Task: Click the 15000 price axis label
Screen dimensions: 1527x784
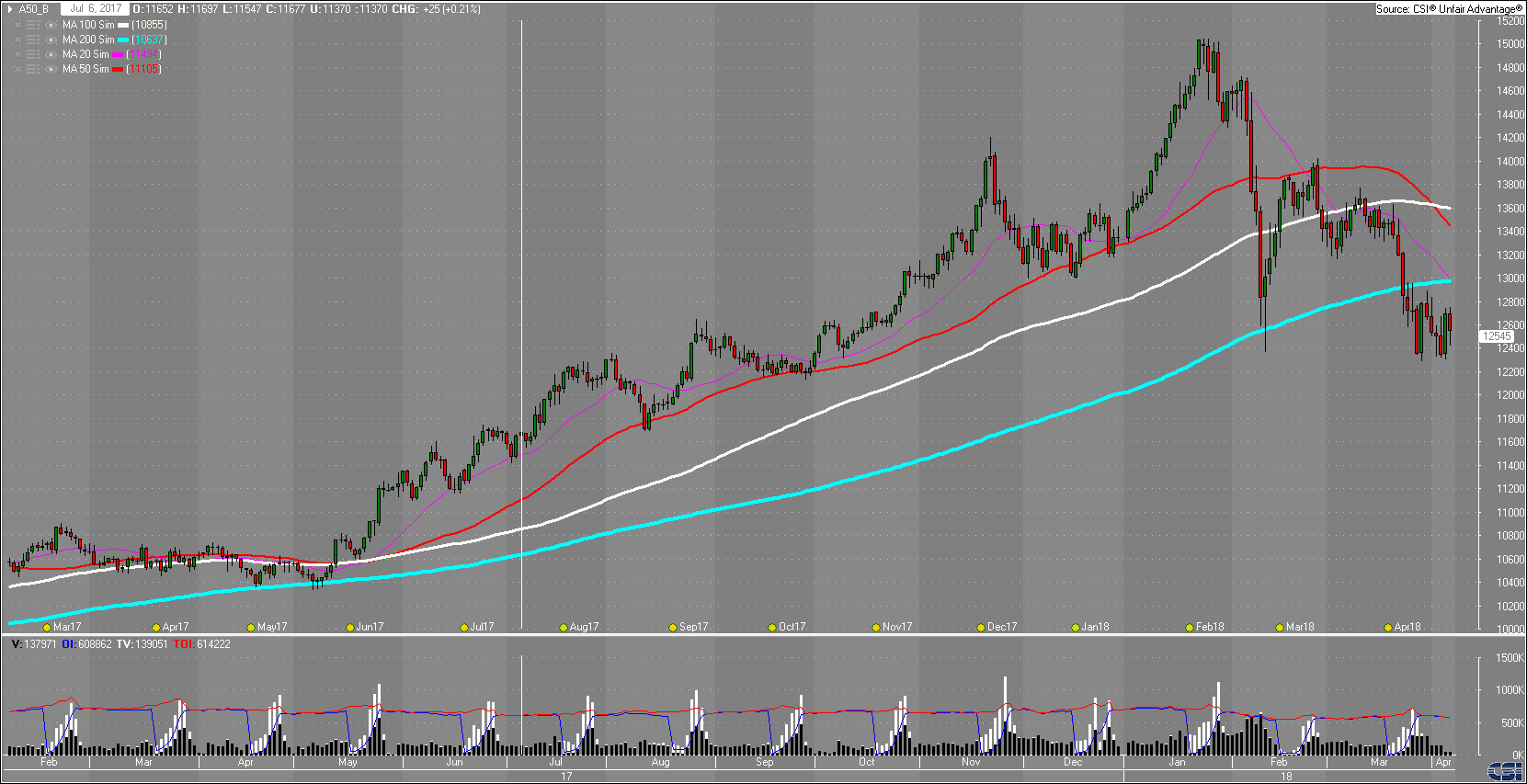Action: pos(1510,44)
